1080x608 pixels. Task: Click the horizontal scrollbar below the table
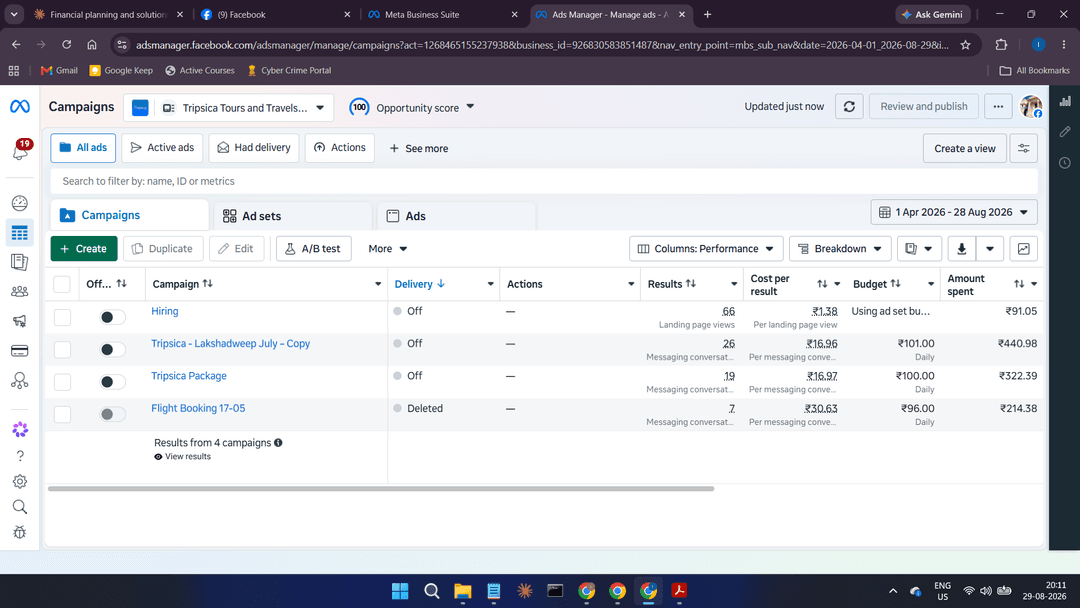381,489
